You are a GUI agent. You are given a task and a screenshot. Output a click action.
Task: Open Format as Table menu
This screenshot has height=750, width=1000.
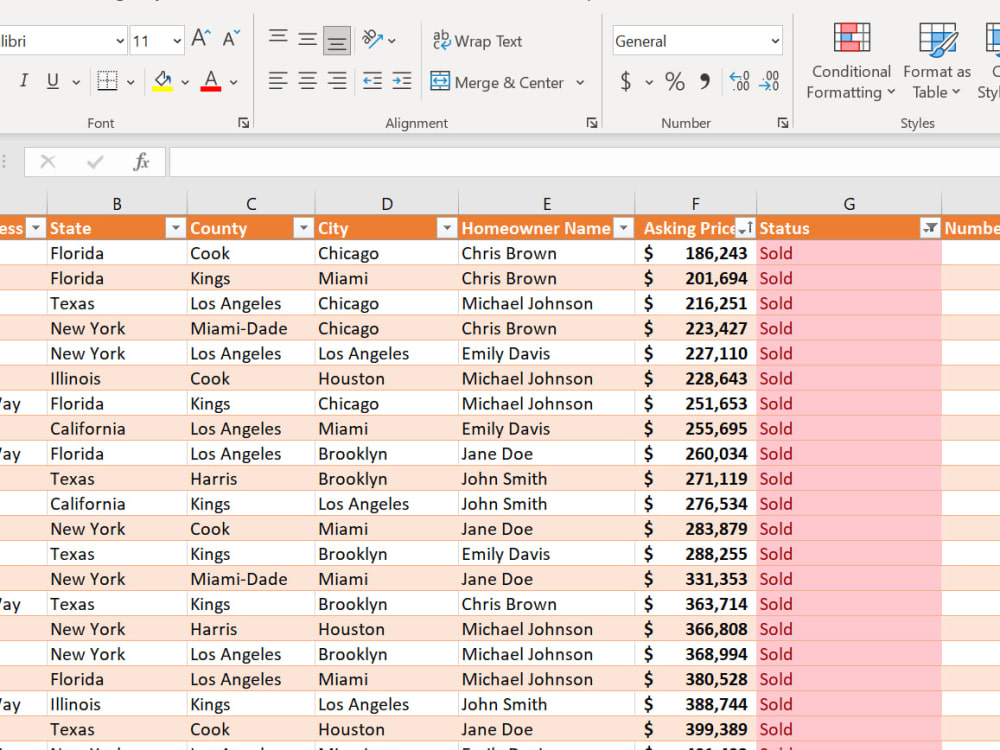(x=937, y=61)
